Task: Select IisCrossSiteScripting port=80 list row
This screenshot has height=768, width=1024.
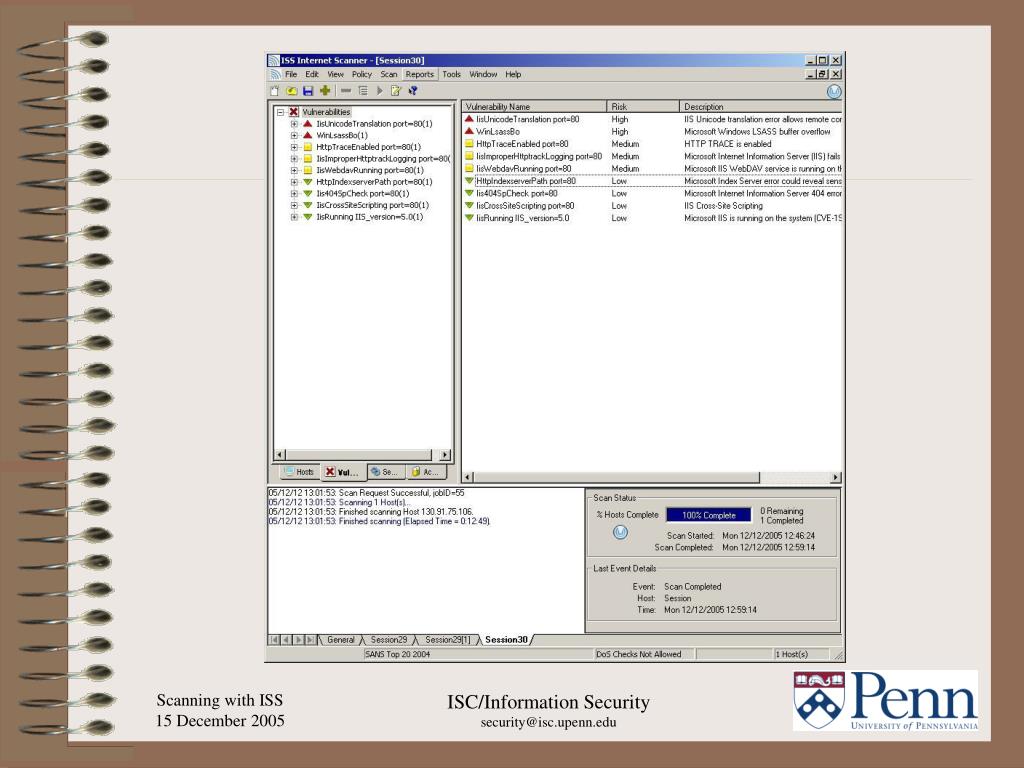Action: coord(525,206)
